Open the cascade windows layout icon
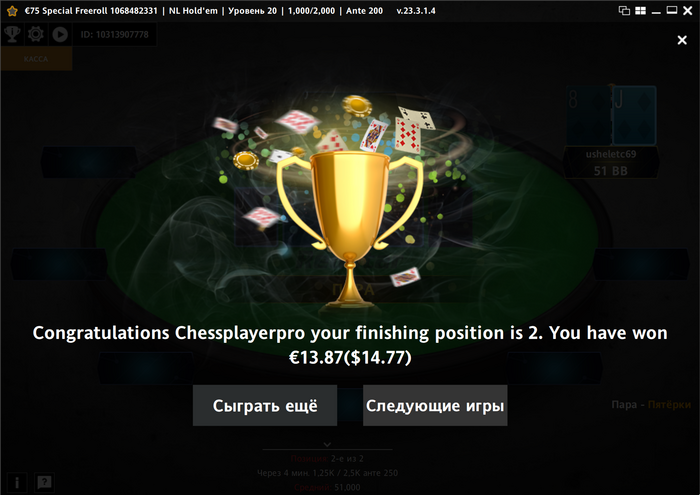Image resolution: width=700 pixels, height=495 pixels. coord(624,10)
